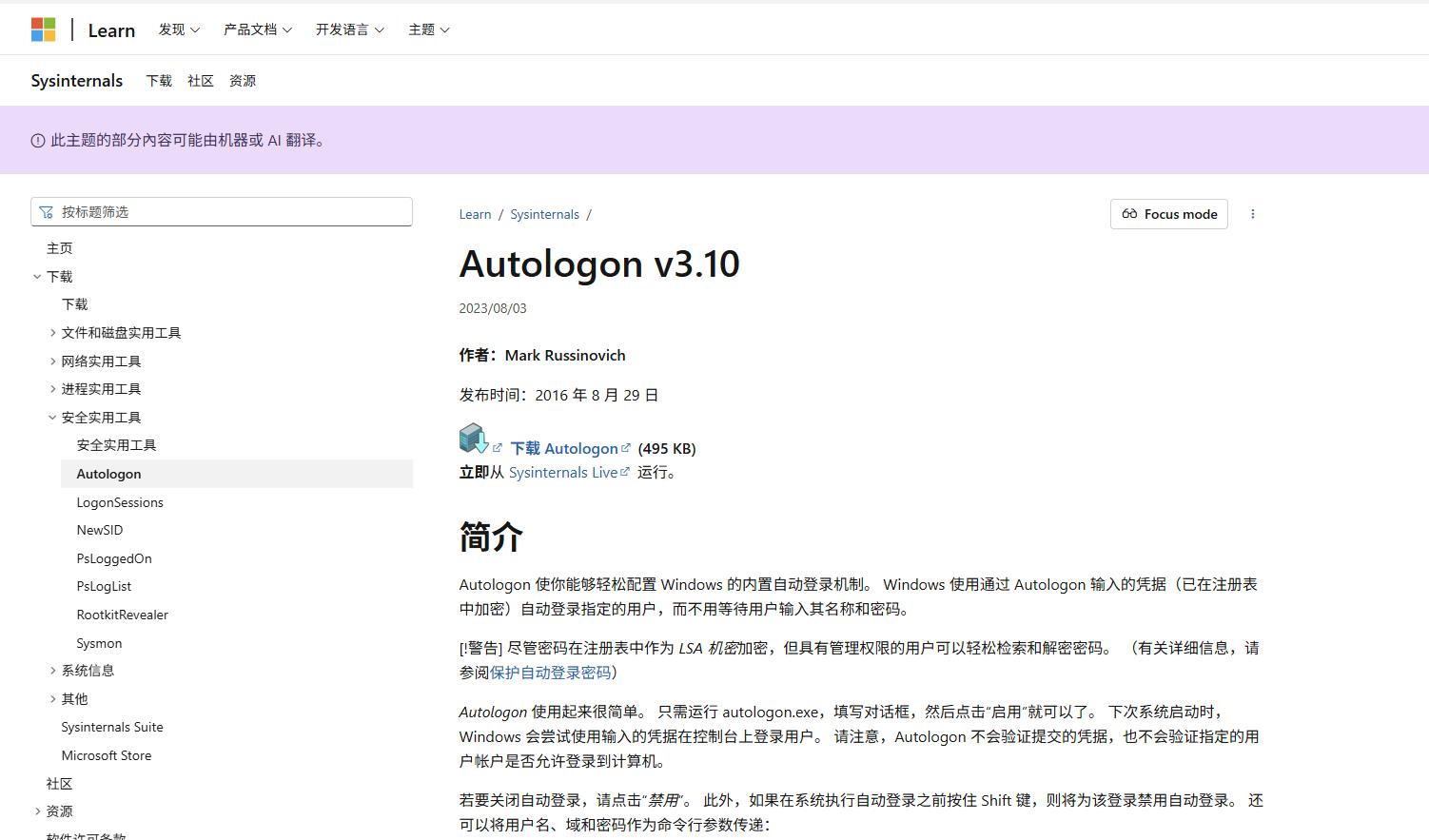1429x840 pixels.
Task: Expand the 系统信息 tree node
Action: pos(53,670)
